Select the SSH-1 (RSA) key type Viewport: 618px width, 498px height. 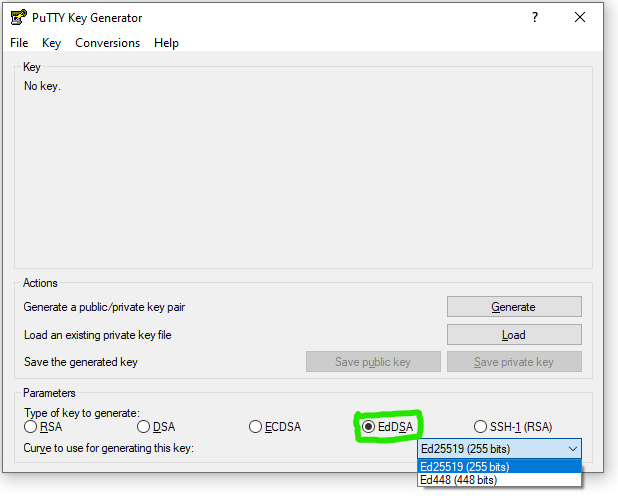513,427
